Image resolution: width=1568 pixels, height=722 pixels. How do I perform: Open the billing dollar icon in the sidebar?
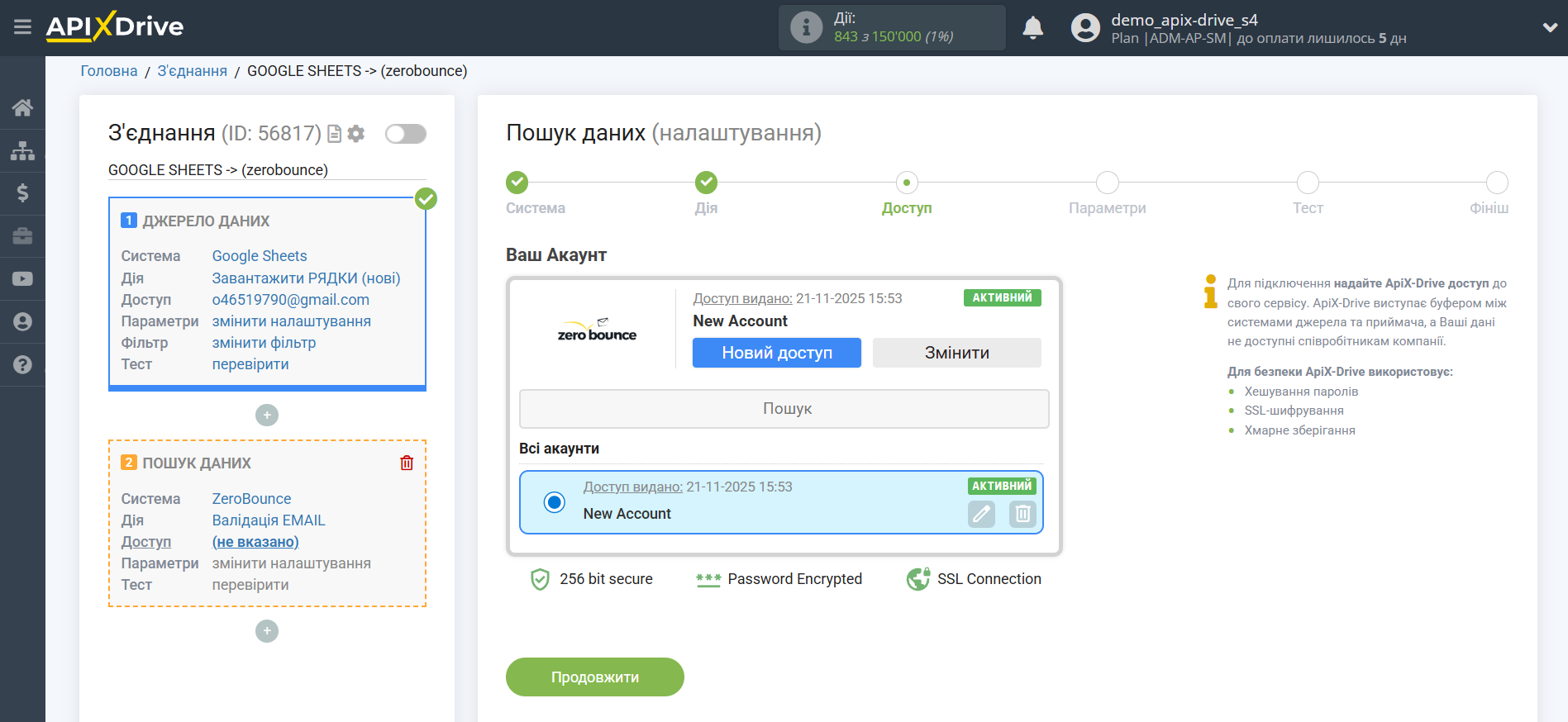[x=22, y=193]
